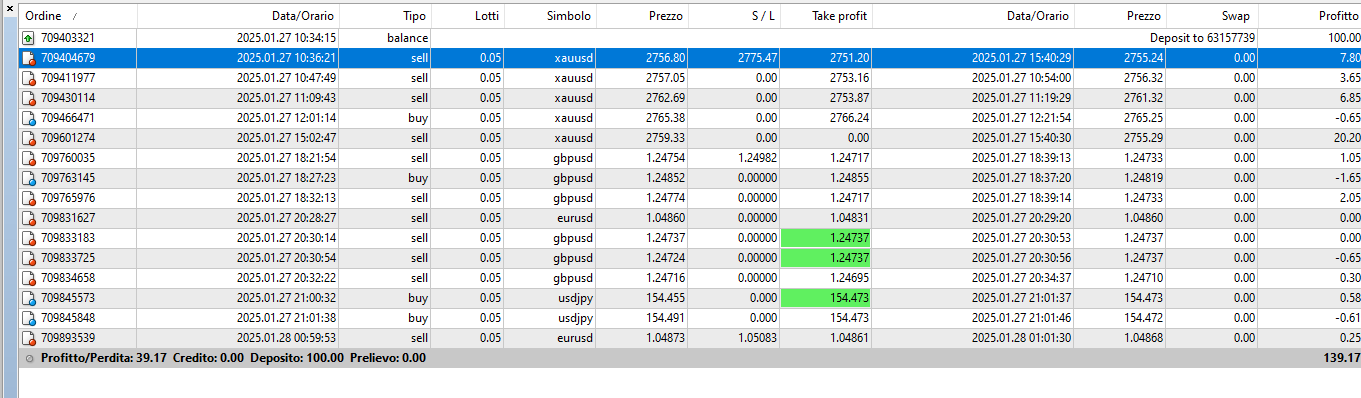Sort by Prezzo header next to Swap
This screenshot has width=1361, height=398.
[1120, 17]
